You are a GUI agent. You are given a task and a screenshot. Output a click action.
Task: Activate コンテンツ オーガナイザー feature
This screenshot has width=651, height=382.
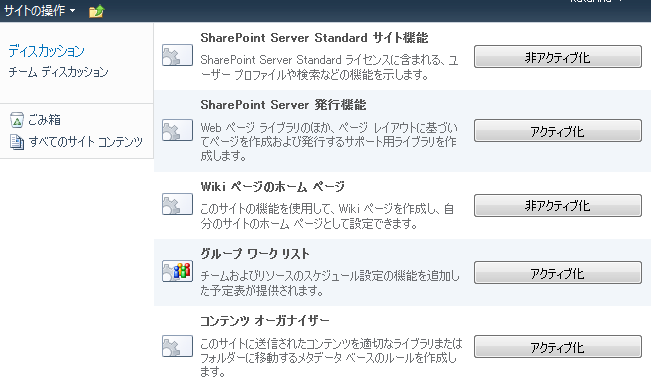click(558, 347)
